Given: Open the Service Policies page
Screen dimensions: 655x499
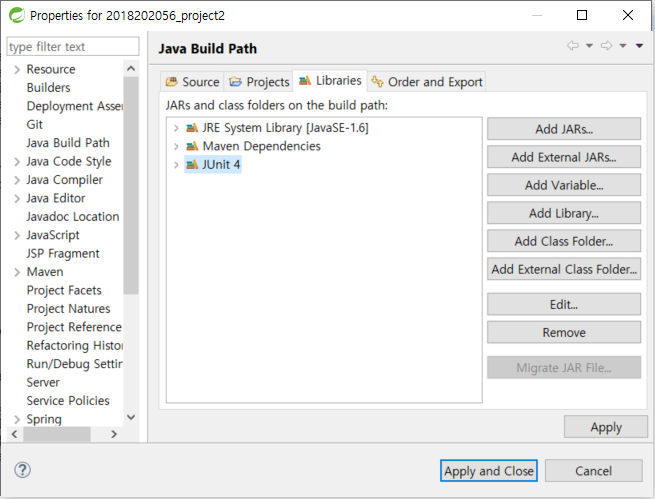Looking at the screenshot, I should 68,400.
